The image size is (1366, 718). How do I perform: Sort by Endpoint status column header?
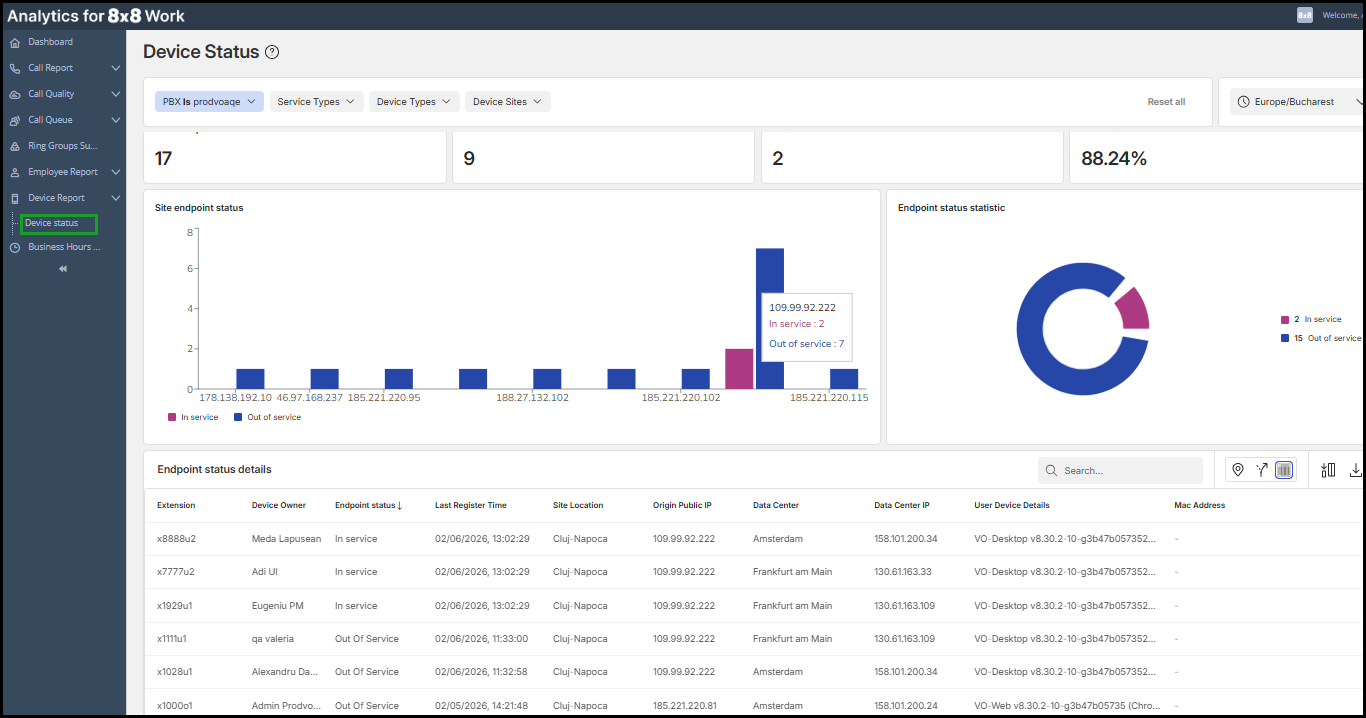pos(368,506)
